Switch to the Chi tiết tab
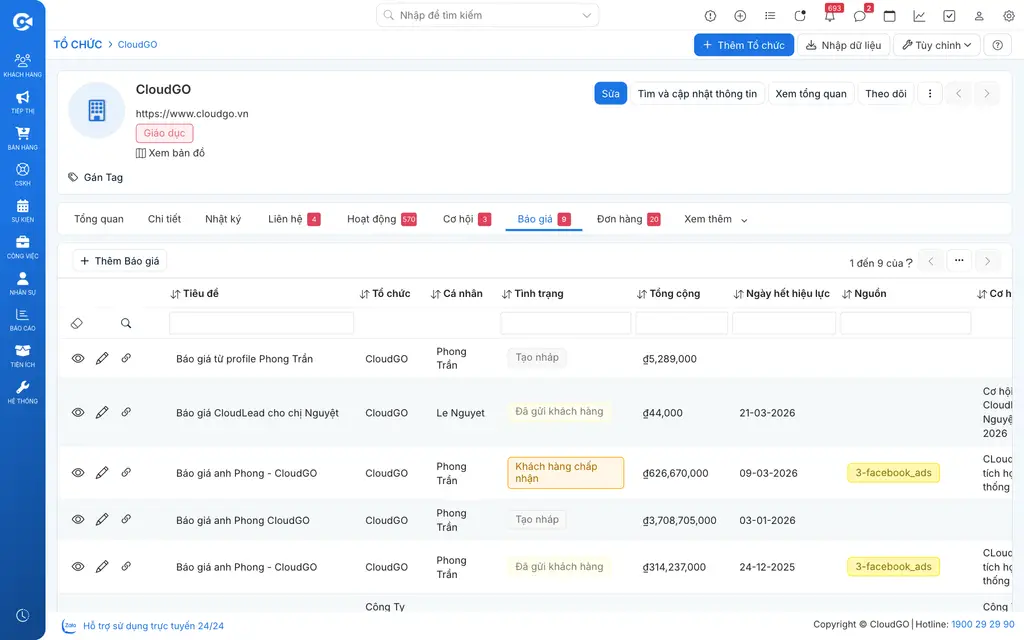 [164, 219]
